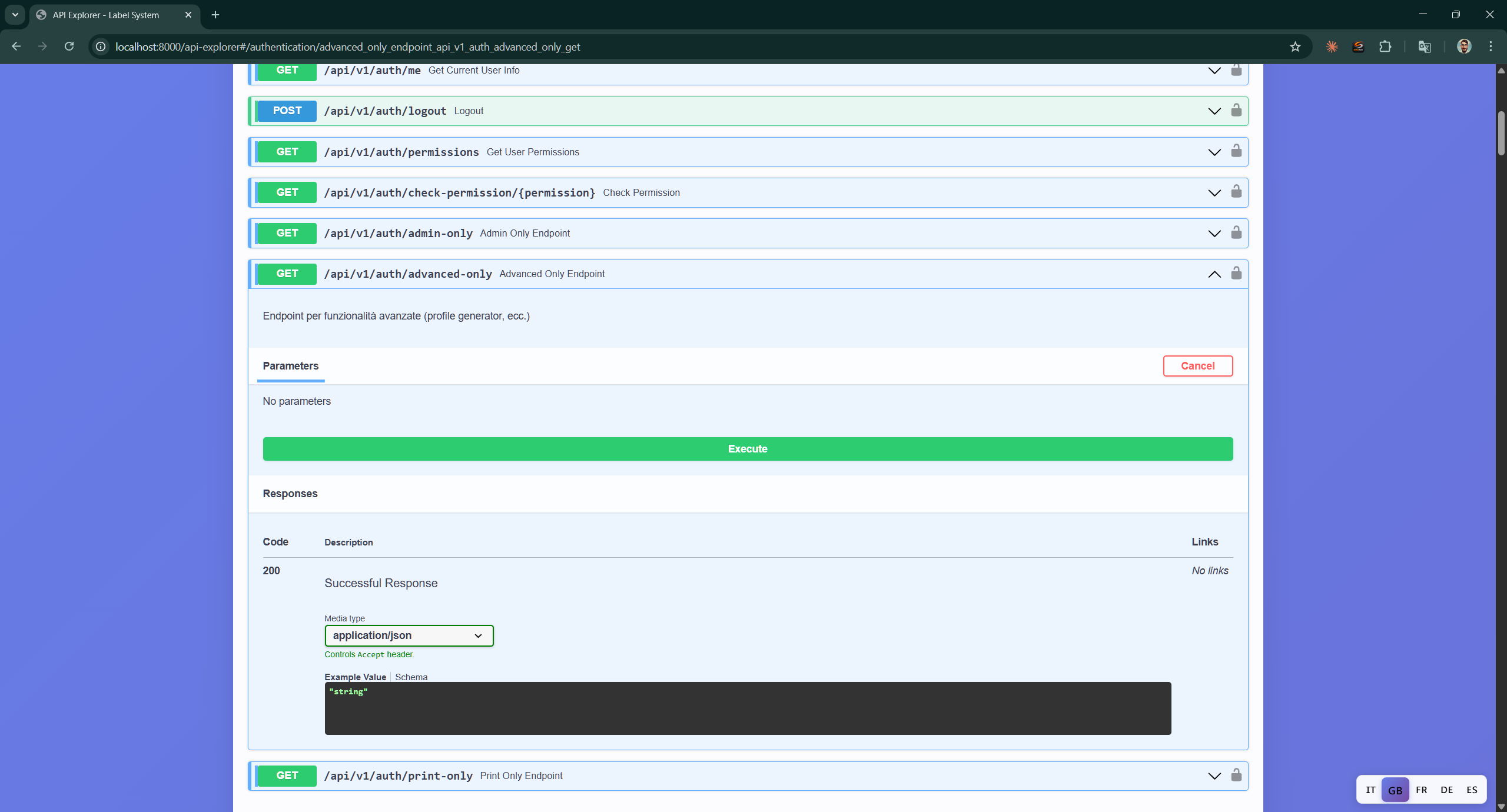Click lock icon on admin-only row
The image size is (1507, 812).
pos(1236,232)
